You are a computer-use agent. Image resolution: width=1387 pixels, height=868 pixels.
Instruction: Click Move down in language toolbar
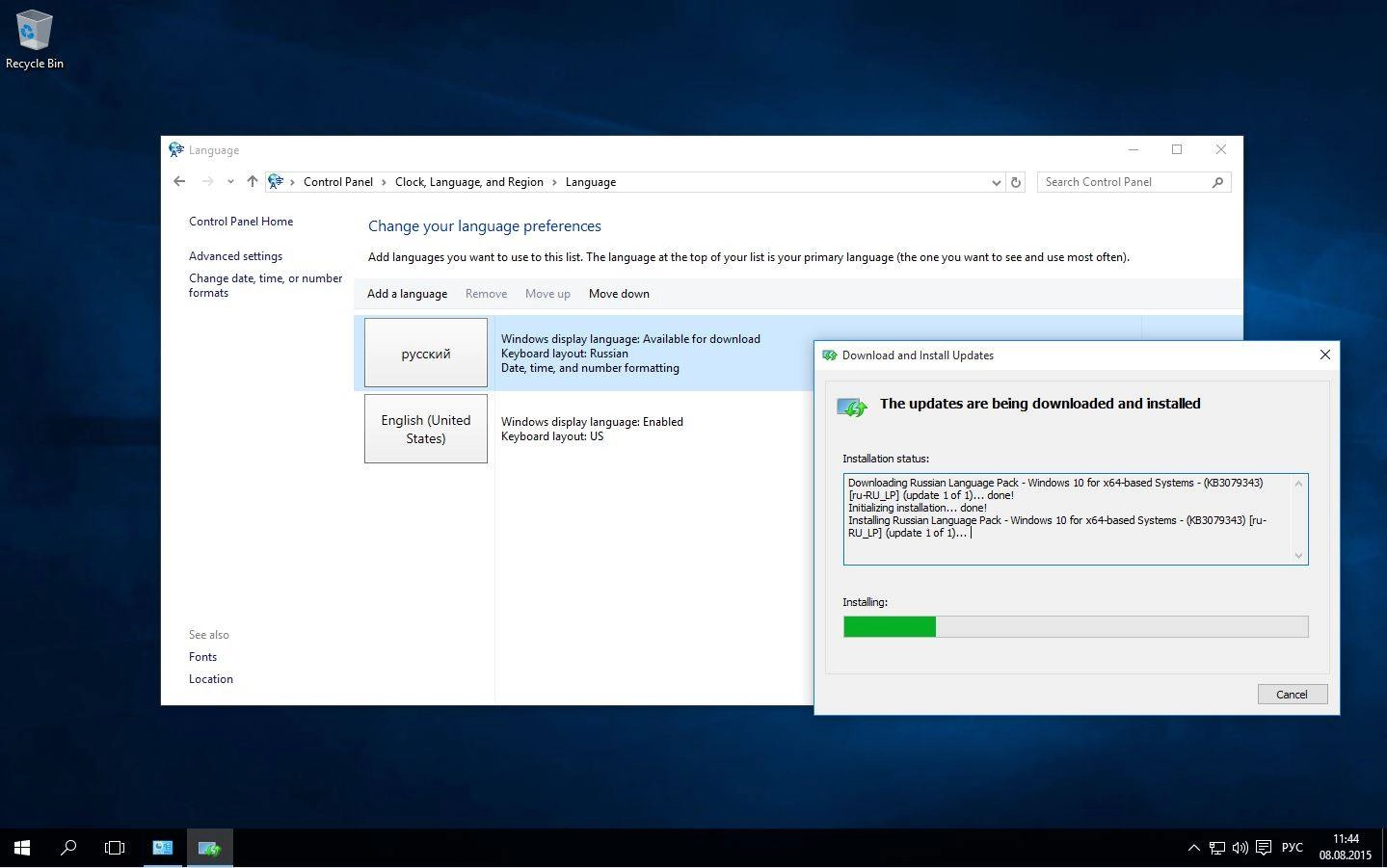coord(619,294)
